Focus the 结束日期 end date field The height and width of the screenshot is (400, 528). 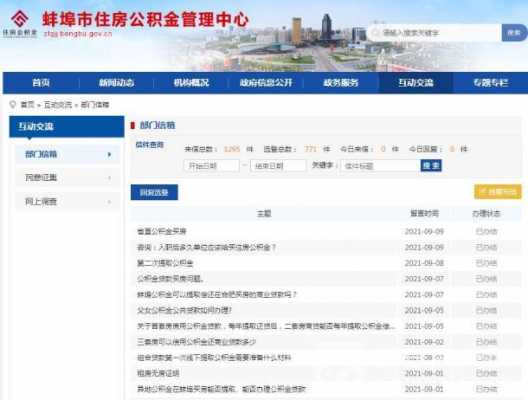pos(278,166)
